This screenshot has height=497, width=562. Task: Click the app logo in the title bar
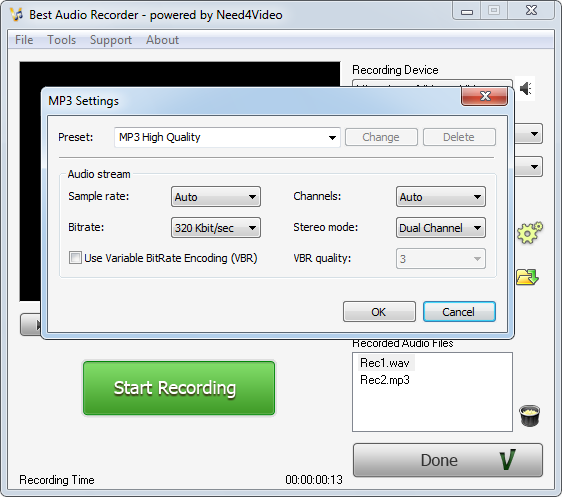[16, 15]
